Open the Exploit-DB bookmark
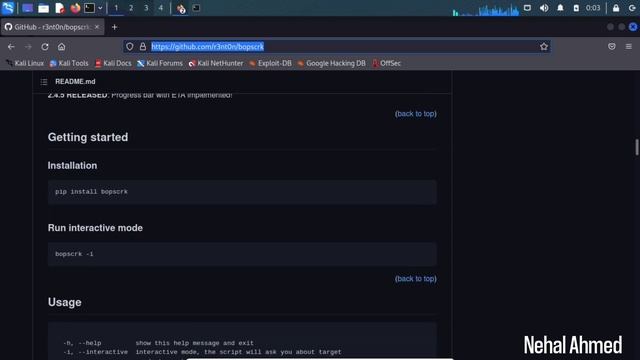Image resolution: width=640 pixels, height=360 pixels. pos(270,63)
